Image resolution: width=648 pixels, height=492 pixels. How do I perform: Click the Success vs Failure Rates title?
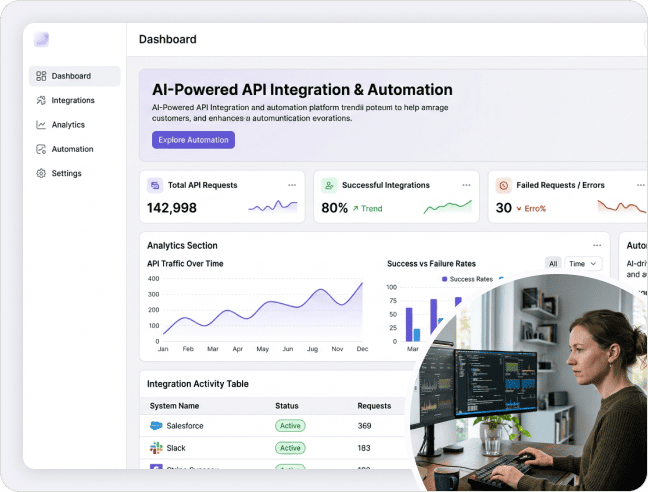431,264
